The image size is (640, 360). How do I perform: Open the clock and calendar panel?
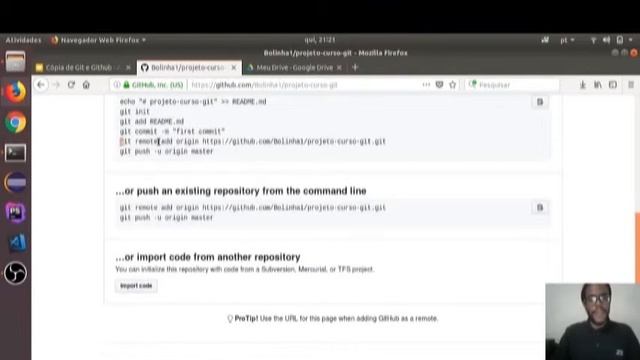pyautogui.click(x=320, y=40)
